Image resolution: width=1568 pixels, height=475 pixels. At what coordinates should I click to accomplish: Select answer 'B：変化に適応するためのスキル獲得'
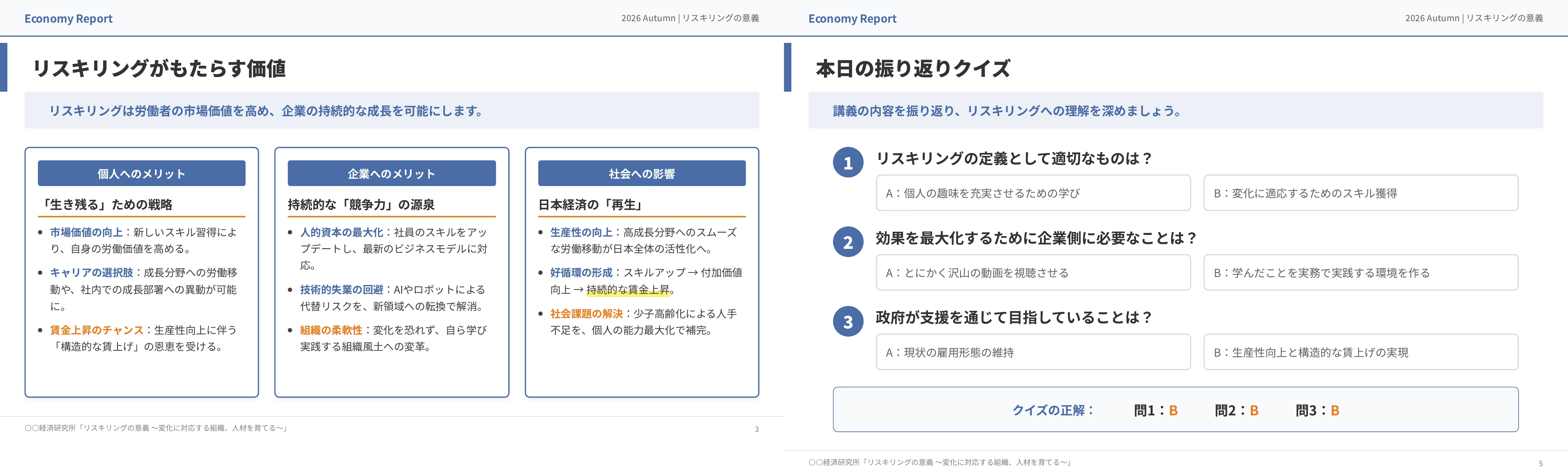point(1360,193)
